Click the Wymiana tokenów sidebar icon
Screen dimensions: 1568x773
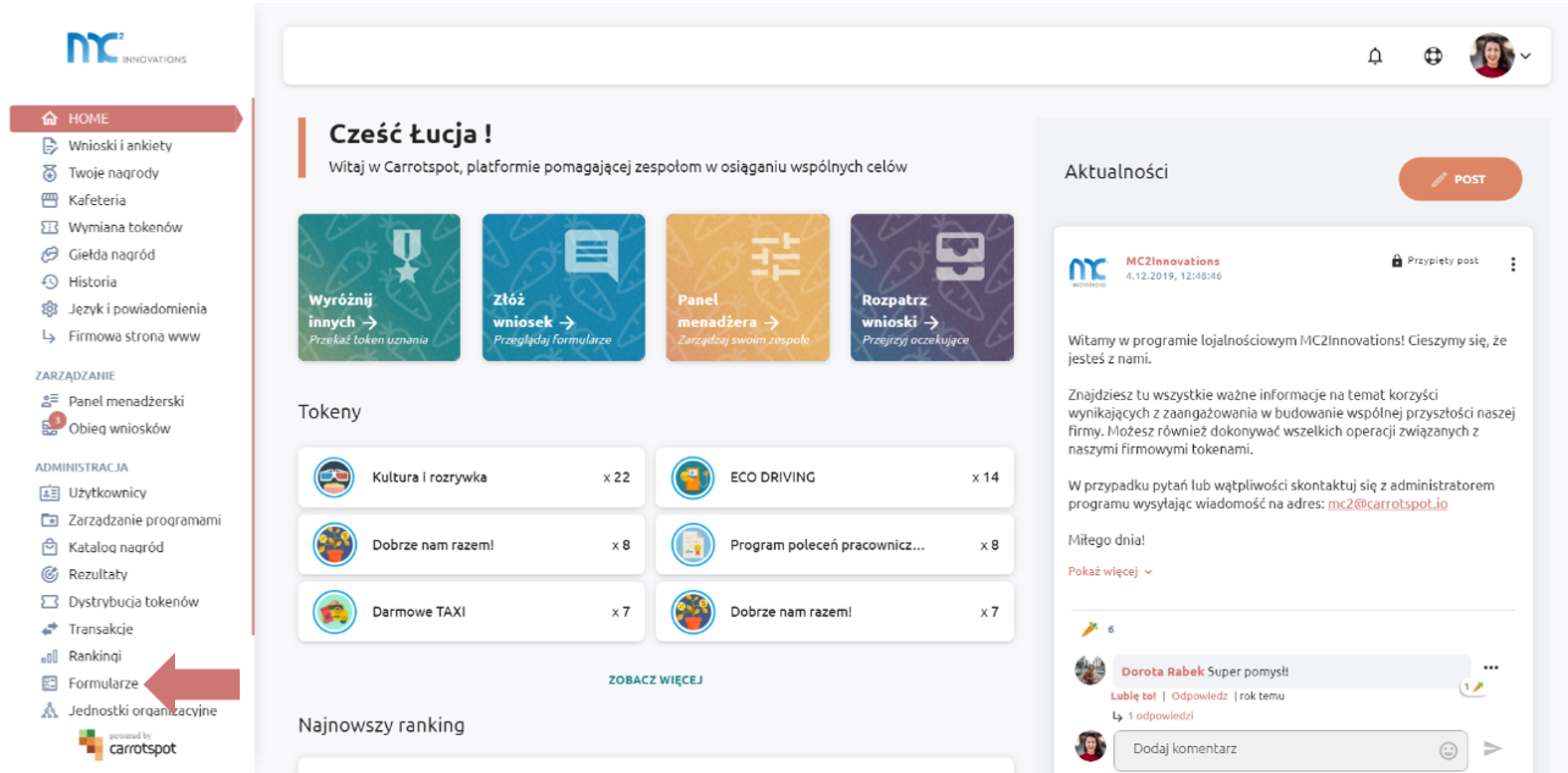(50, 227)
